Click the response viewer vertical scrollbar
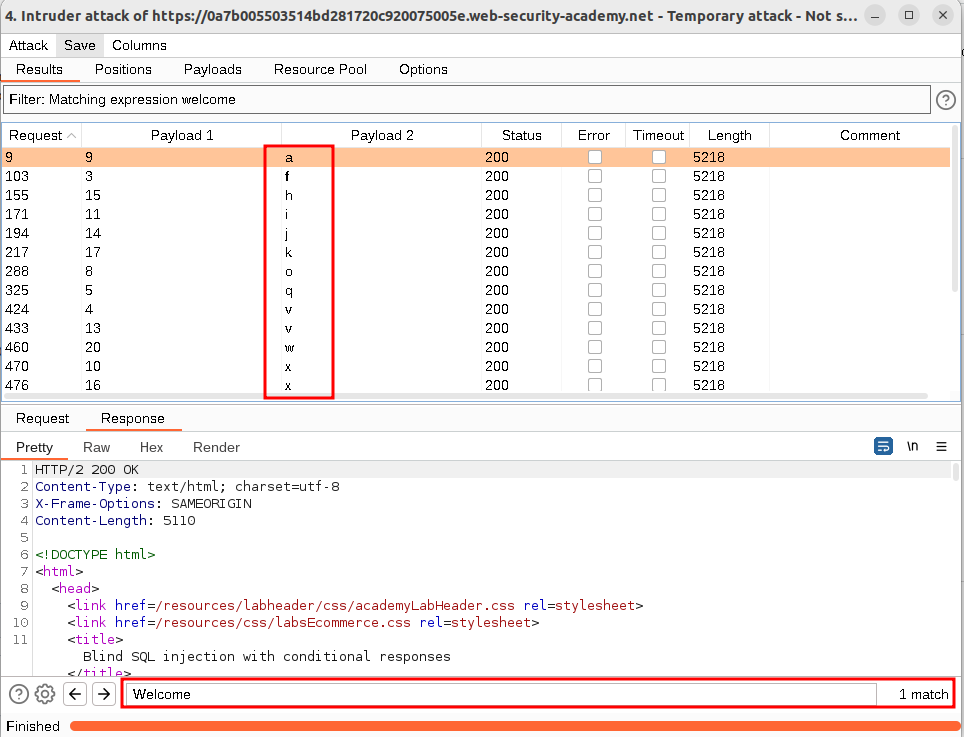 955,472
